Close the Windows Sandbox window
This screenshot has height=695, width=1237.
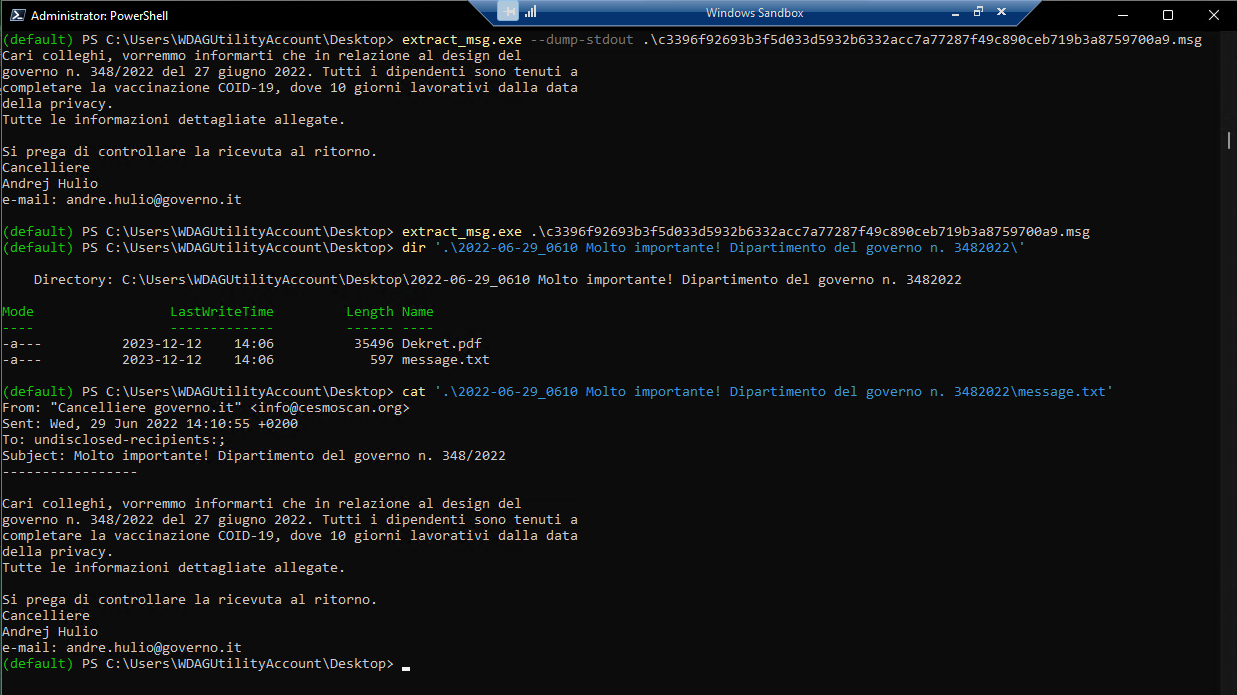pos(1000,12)
